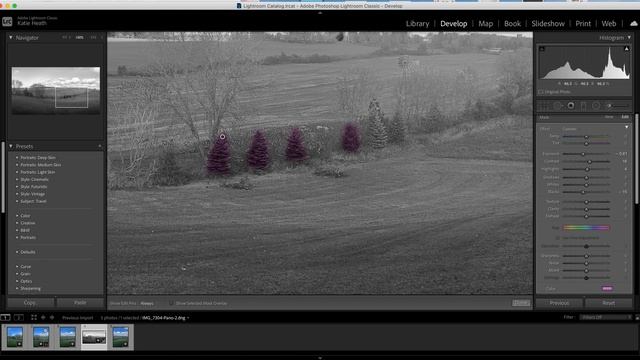Viewport: 640px width, 360px height.
Task: Toggle Show Selected Mask Overlay checkbox
Action: (171, 303)
